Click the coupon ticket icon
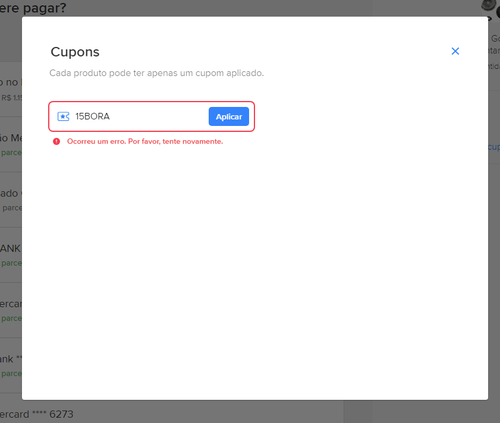Viewport: 500px width, 423px height. (63, 116)
